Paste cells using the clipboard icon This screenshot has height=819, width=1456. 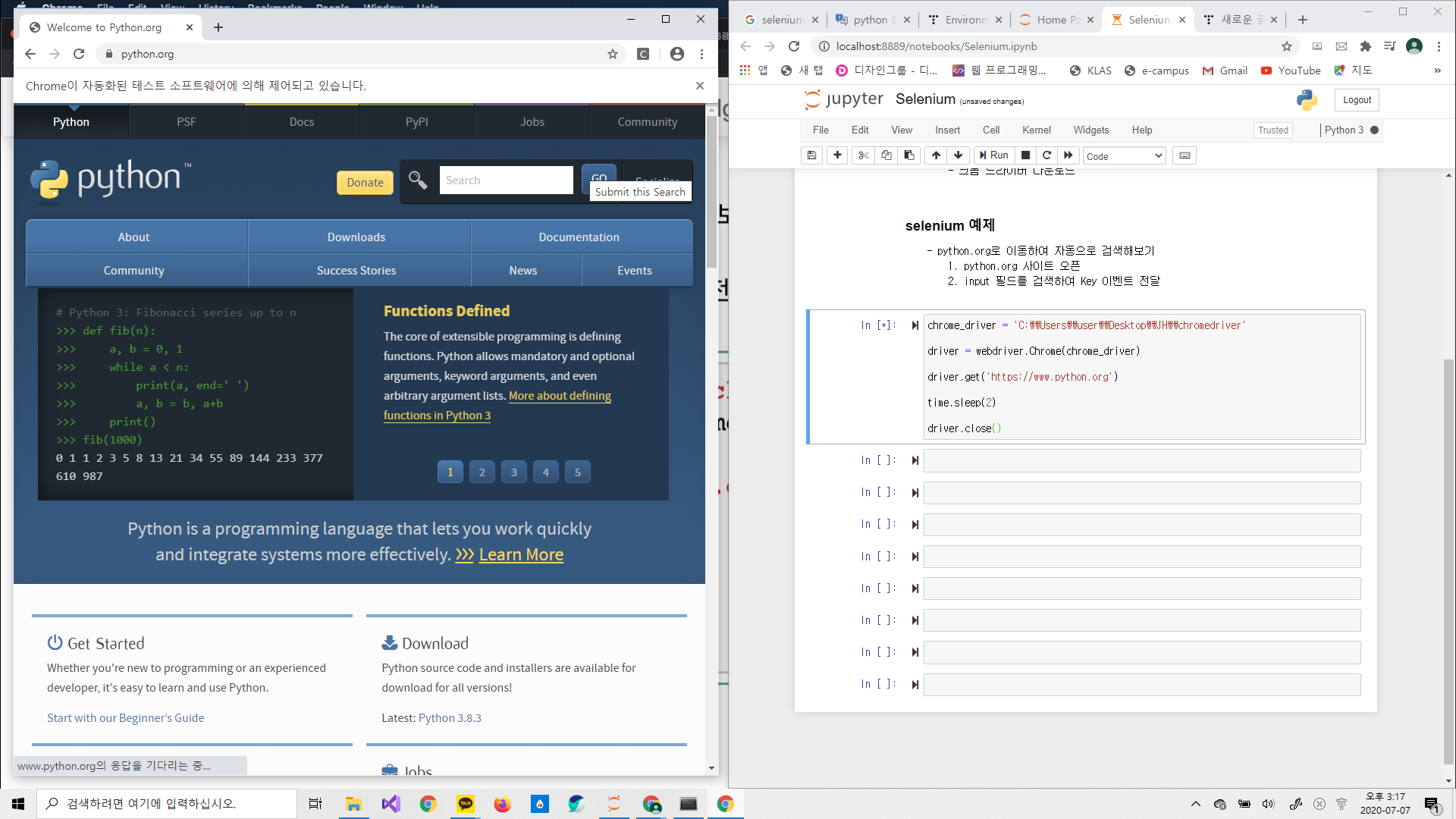coord(908,155)
